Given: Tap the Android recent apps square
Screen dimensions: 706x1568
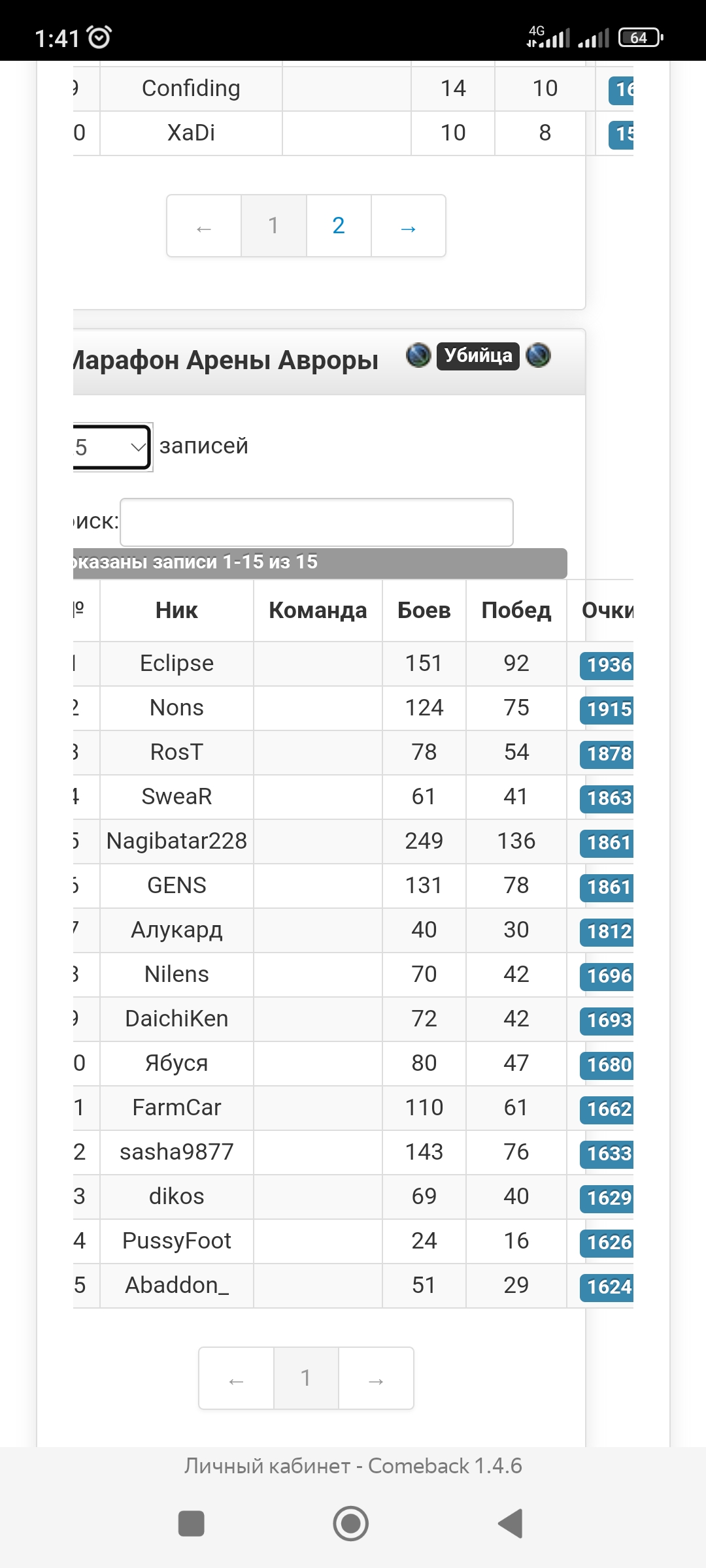Looking at the screenshot, I should 192,1524.
